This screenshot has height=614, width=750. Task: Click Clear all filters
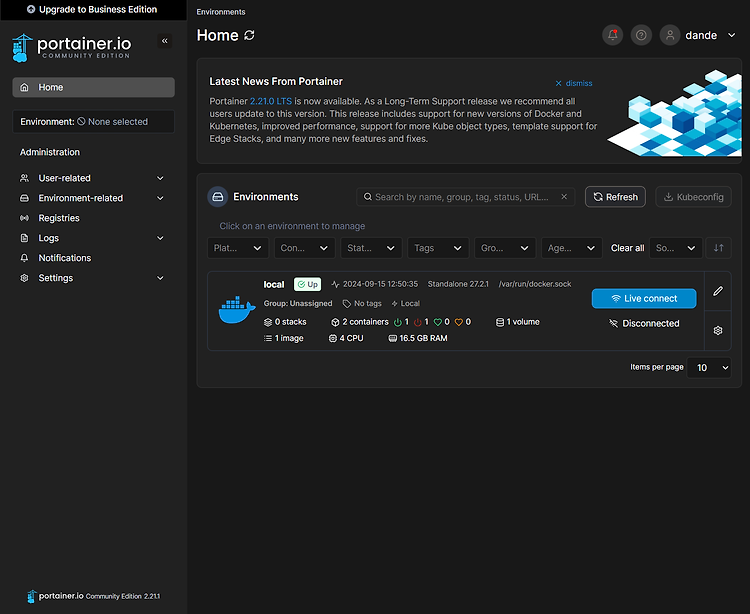[627, 248]
